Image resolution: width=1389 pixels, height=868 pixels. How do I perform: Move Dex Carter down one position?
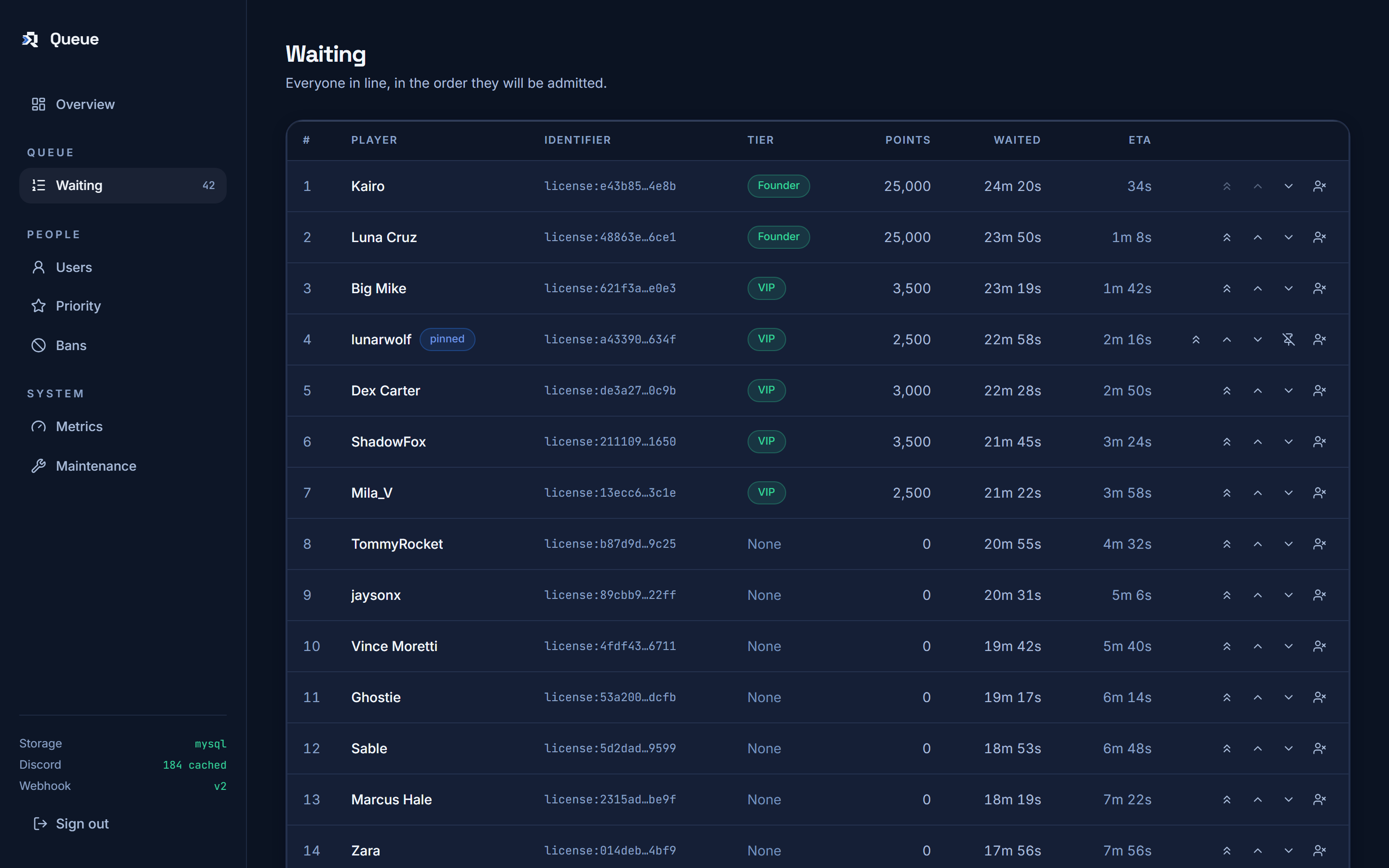(x=1289, y=391)
